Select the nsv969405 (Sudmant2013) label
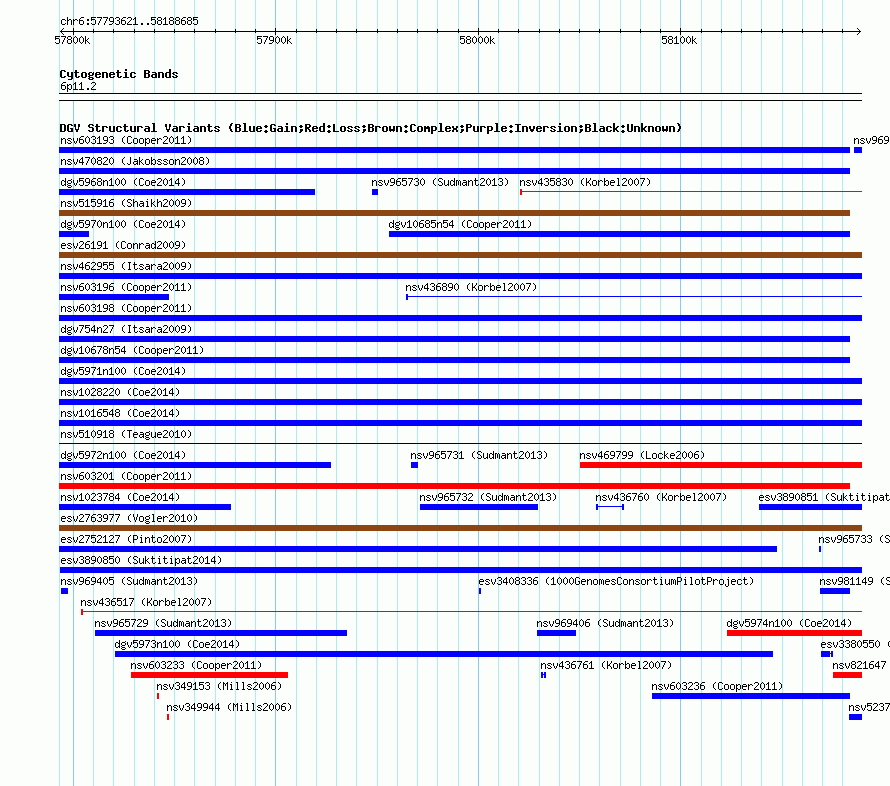Viewport: 890px width, 786px height. (129, 581)
